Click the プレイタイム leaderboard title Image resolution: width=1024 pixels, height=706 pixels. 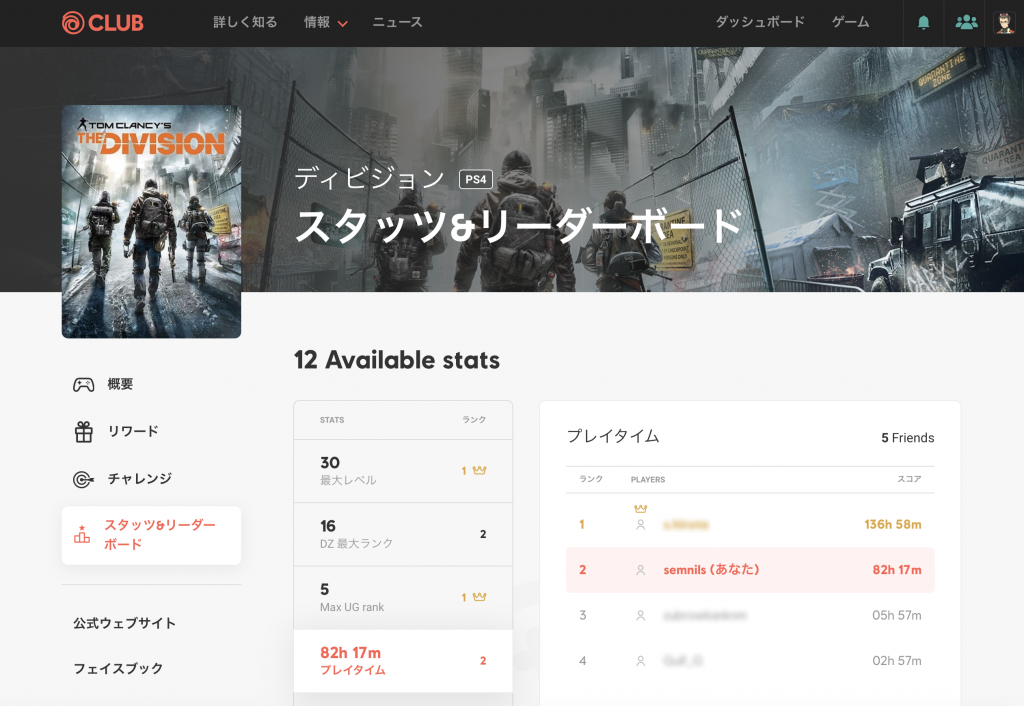click(613, 436)
